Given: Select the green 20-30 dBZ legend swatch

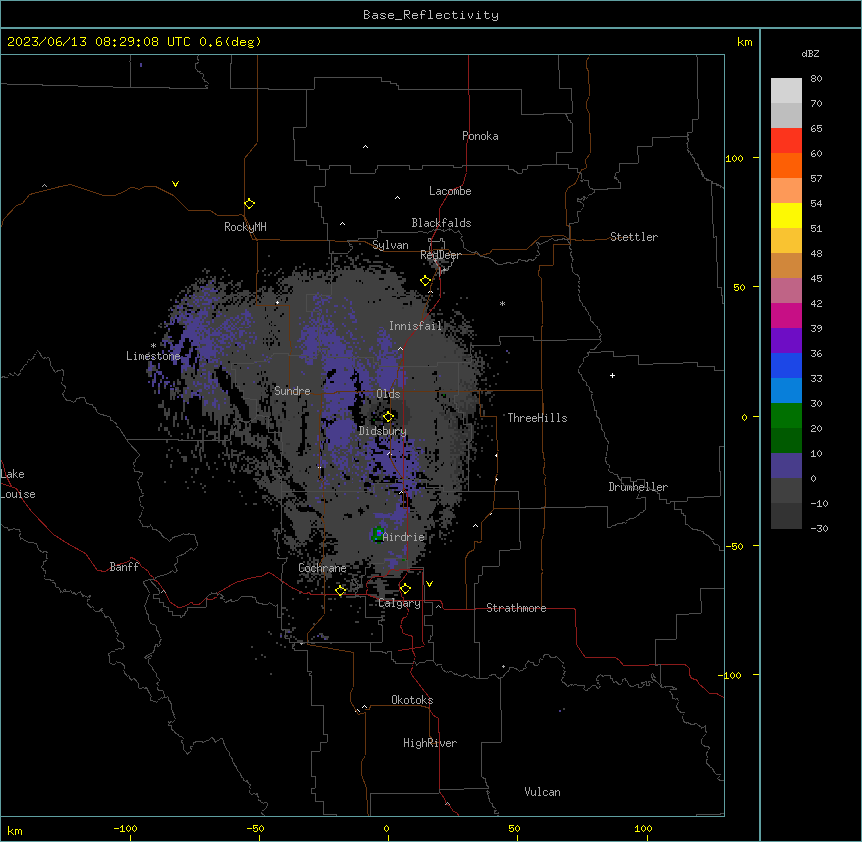Looking at the screenshot, I should (786, 416).
